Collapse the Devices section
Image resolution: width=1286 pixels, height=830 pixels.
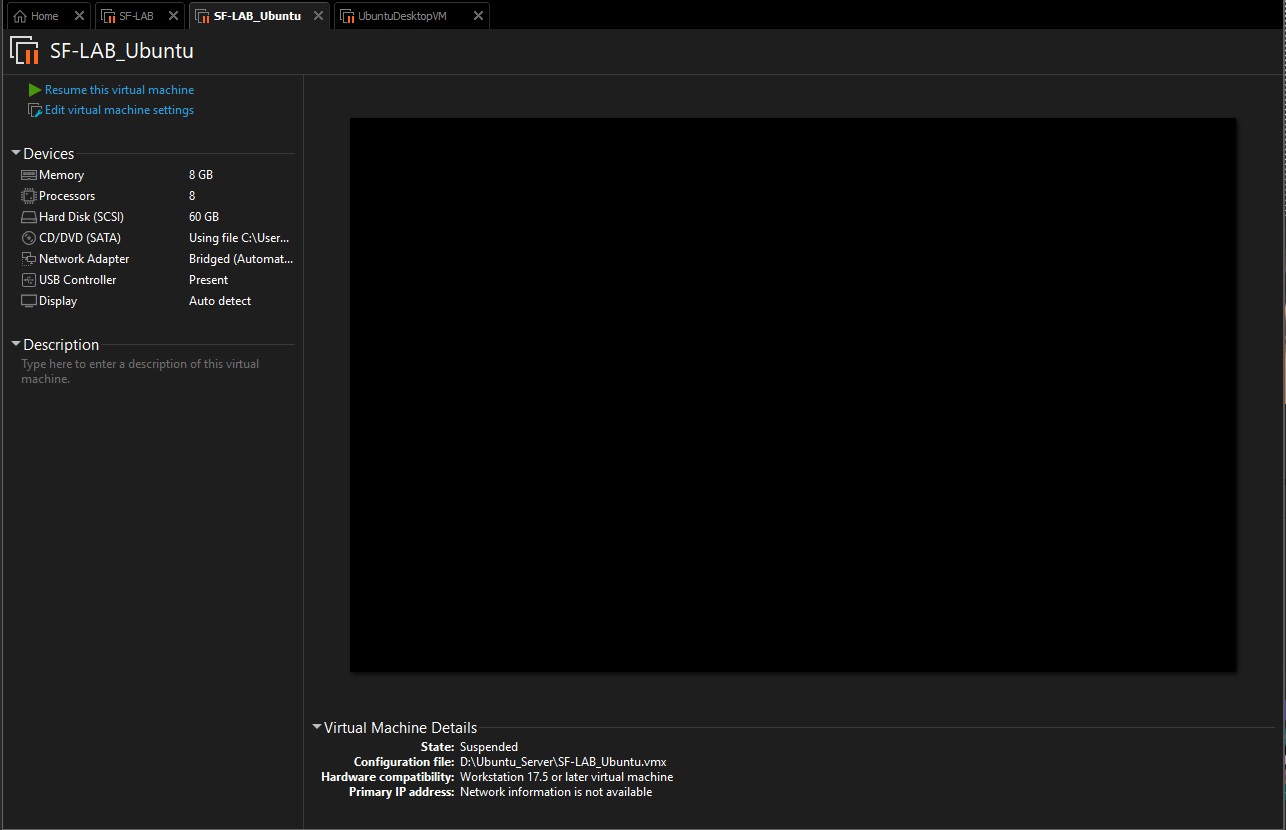(16, 154)
